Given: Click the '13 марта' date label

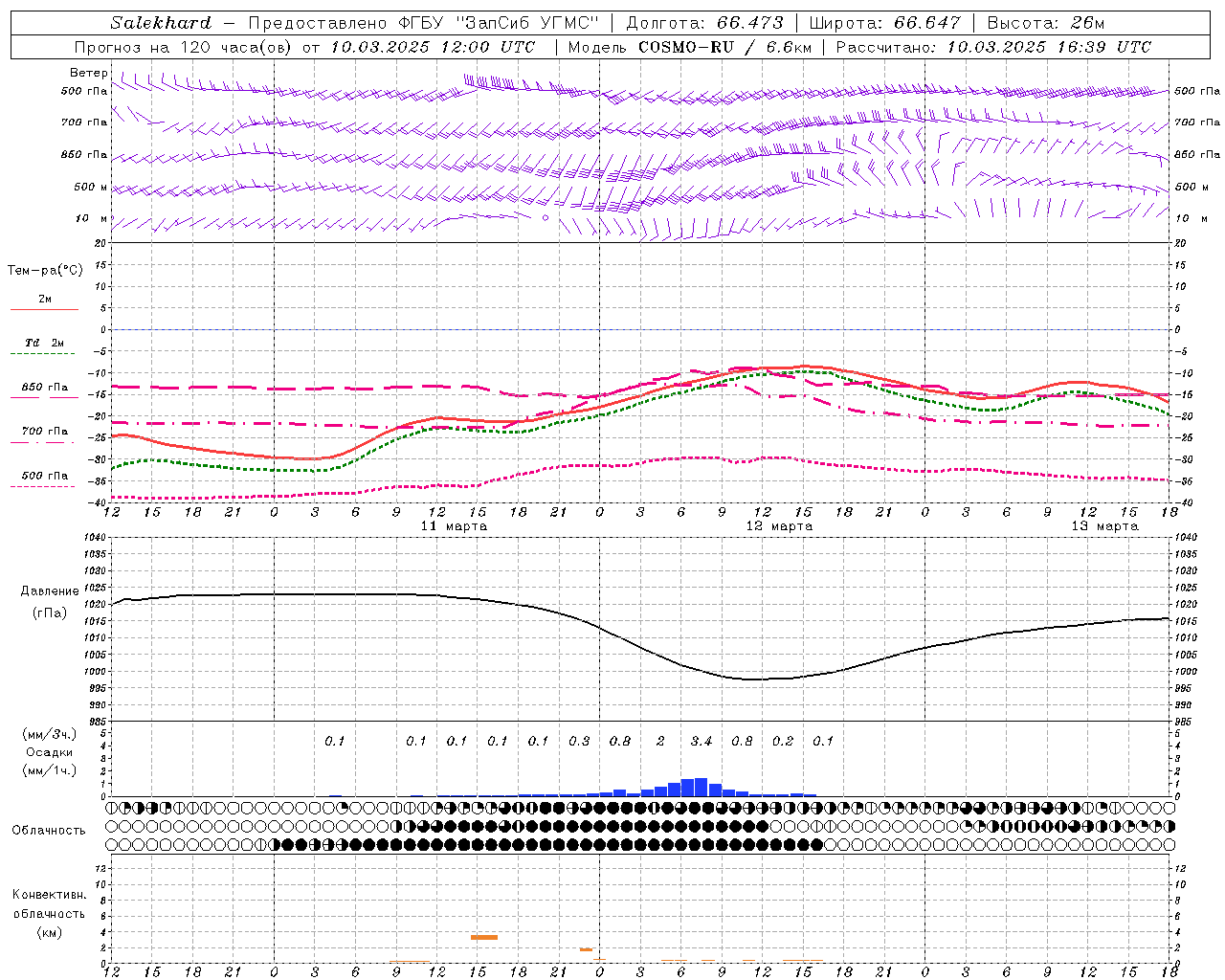Looking at the screenshot, I should (x=1104, y=526).
